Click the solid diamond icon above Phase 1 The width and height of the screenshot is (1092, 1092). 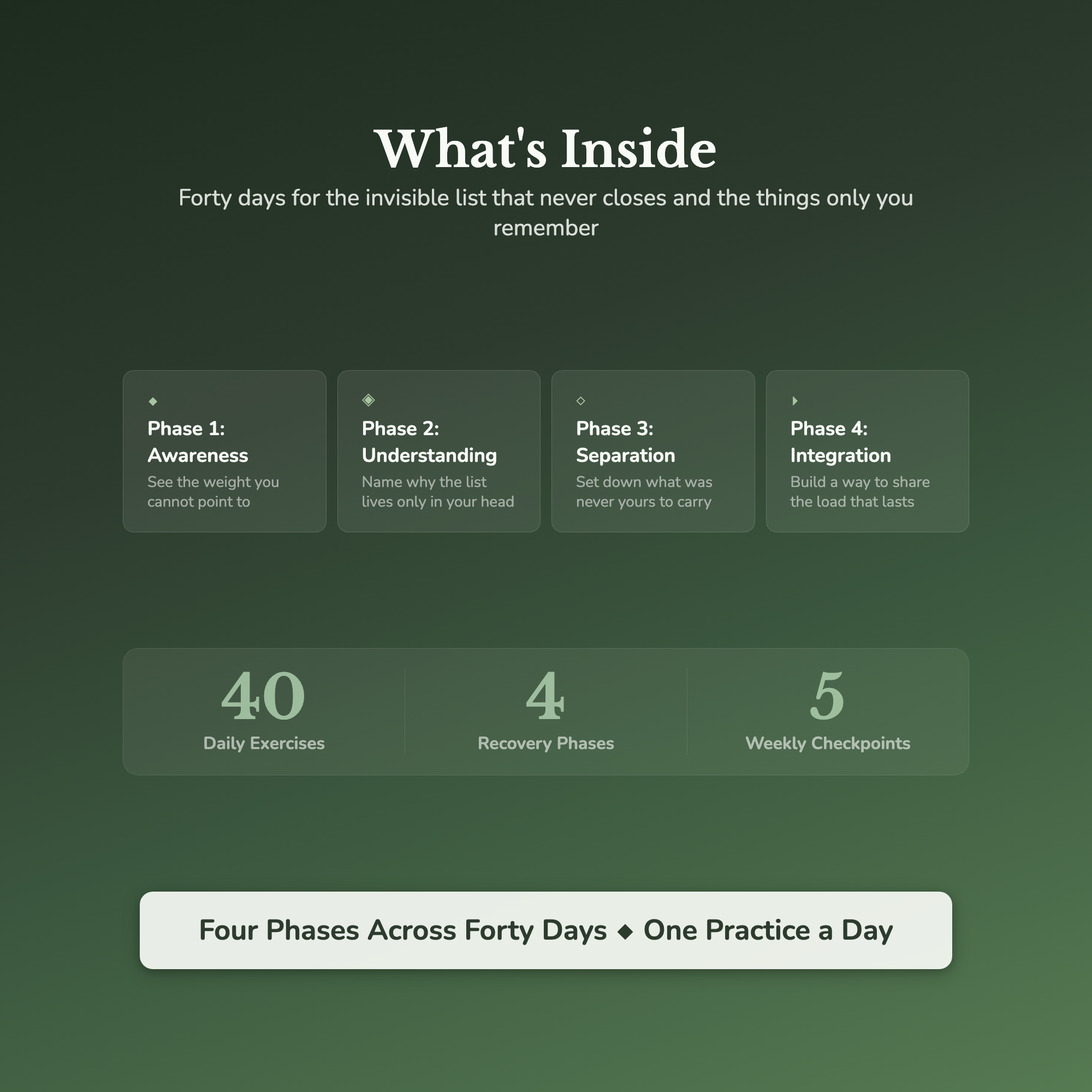(153, 401)
